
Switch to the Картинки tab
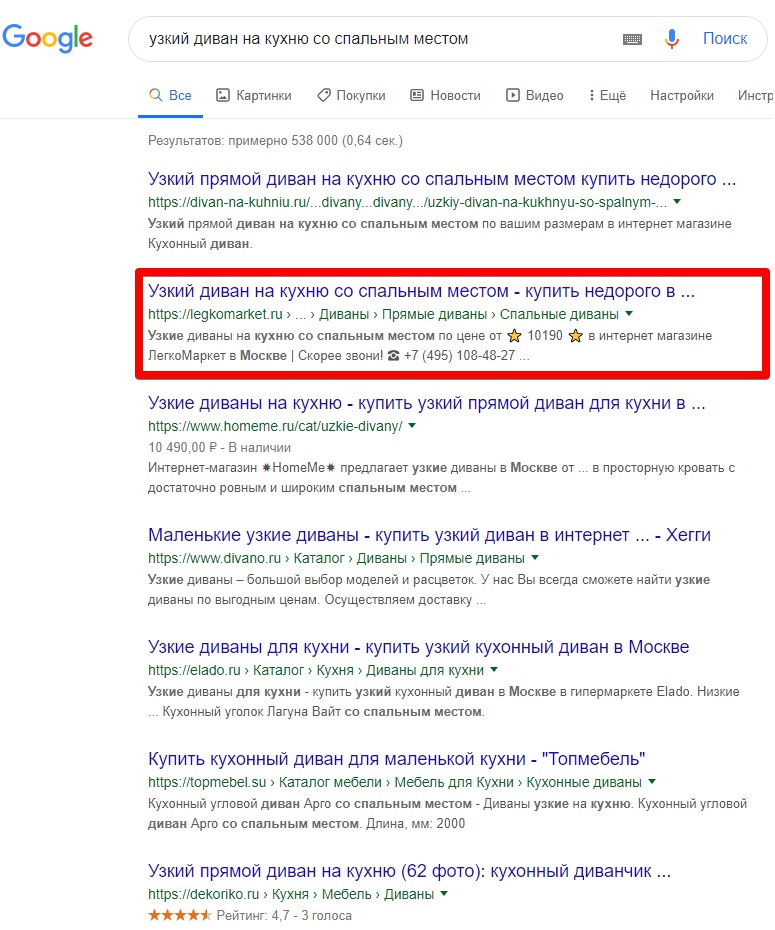[254, 95]
